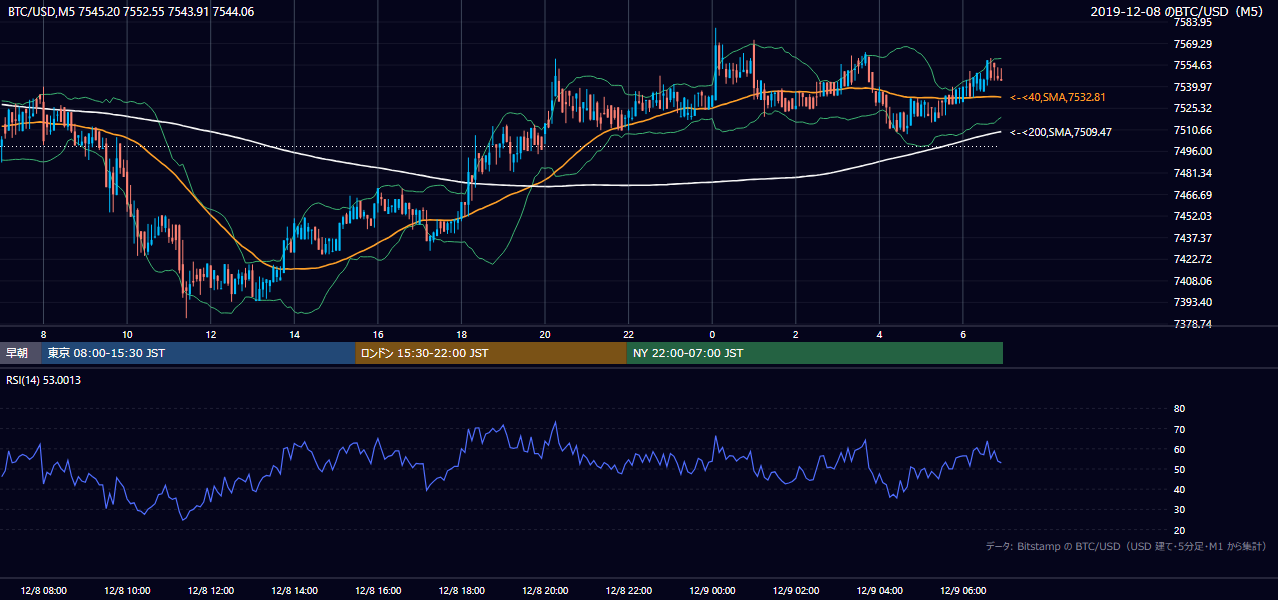Click the RSI(14) 53.0013 indicator label

44,380
